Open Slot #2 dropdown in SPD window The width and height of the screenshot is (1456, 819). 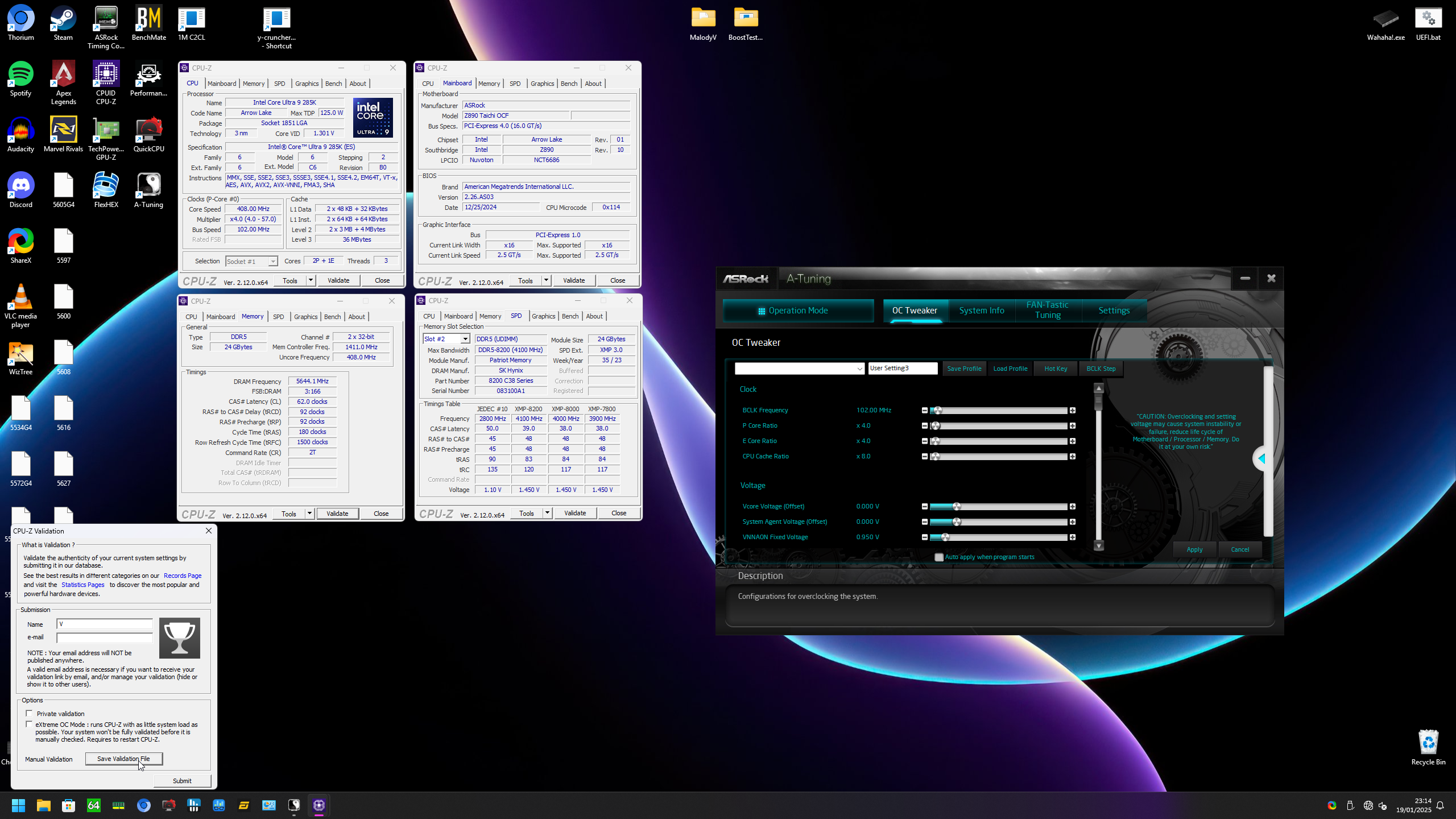[x=446, y=339]
